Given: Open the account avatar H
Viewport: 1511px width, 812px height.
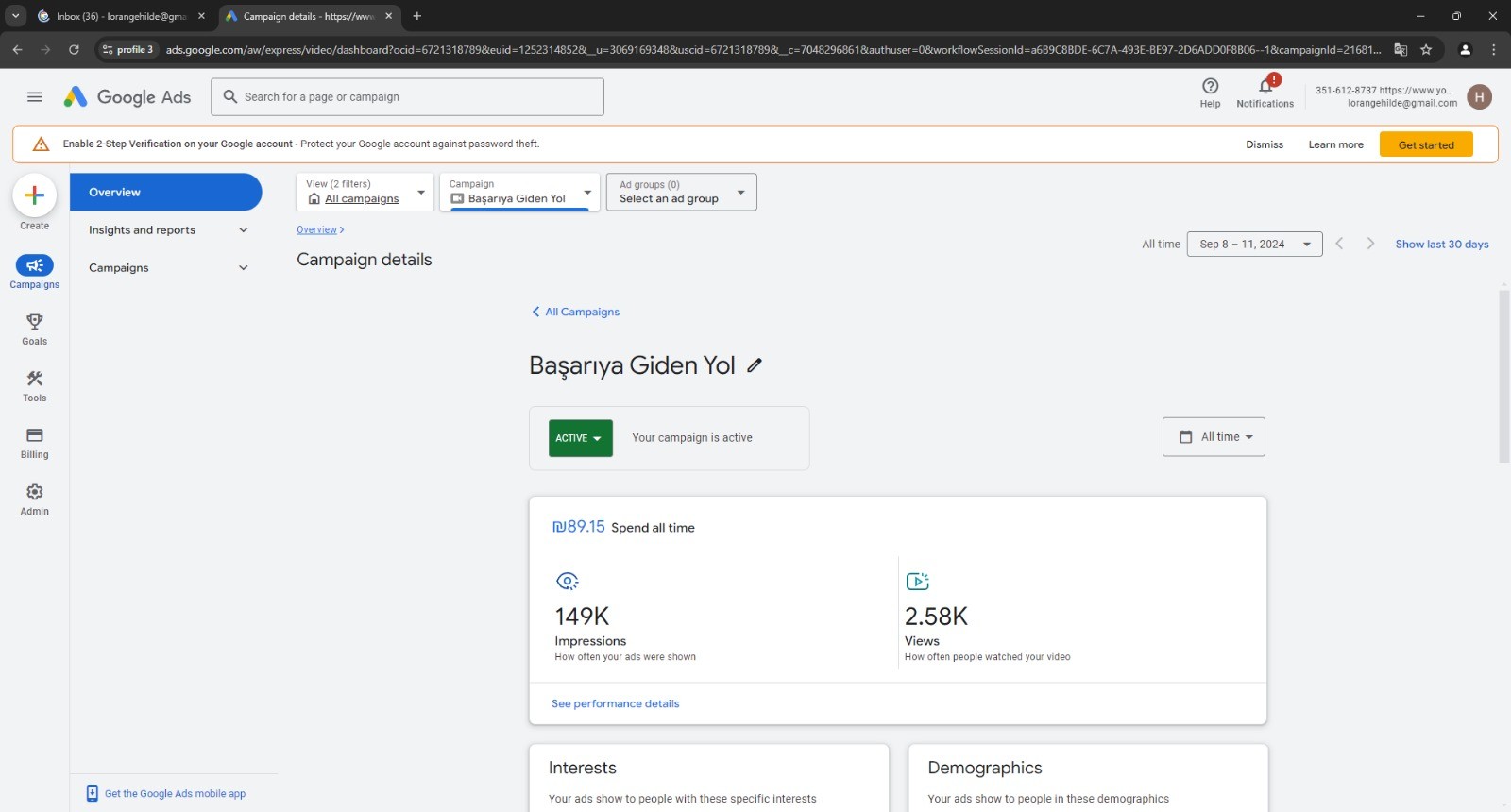Looking at the screenshot, I should [1479, 96].
